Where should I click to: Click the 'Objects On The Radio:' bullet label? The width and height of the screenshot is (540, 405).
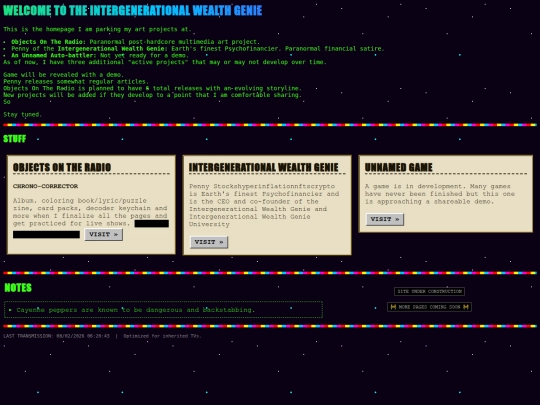pos(48,42)
